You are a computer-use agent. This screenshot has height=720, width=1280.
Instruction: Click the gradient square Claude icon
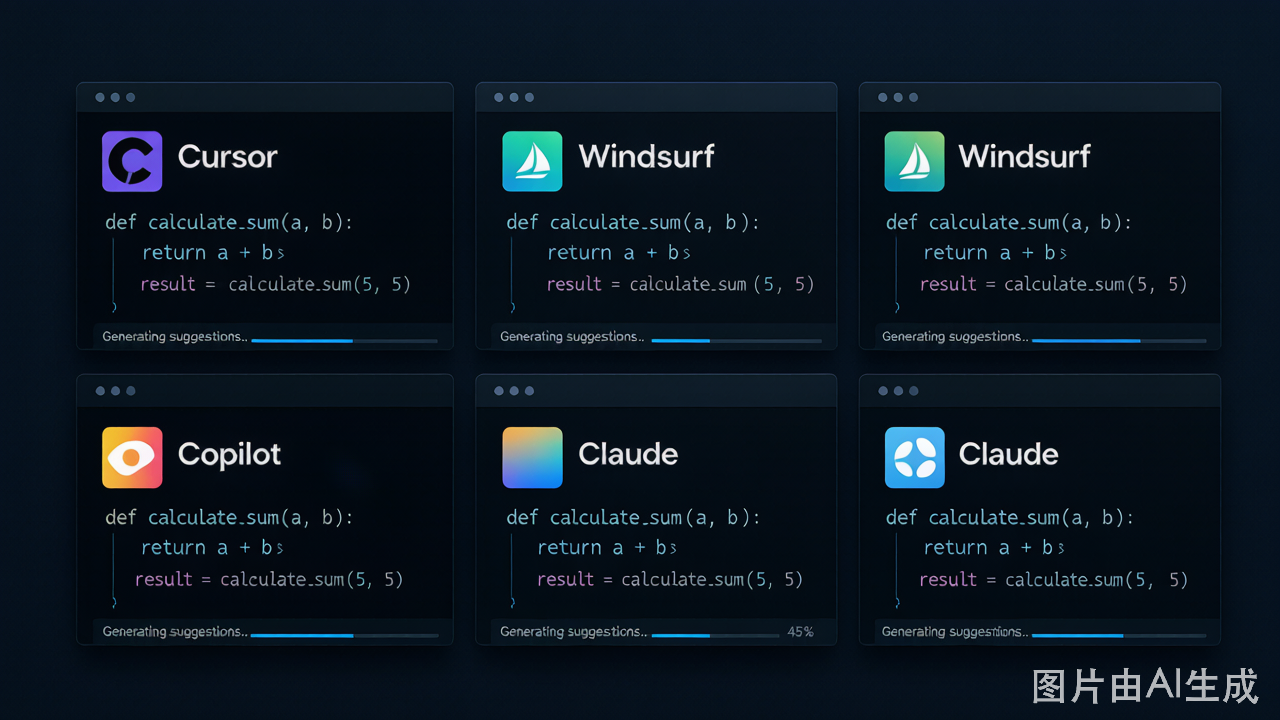click(x=532, y=457)
